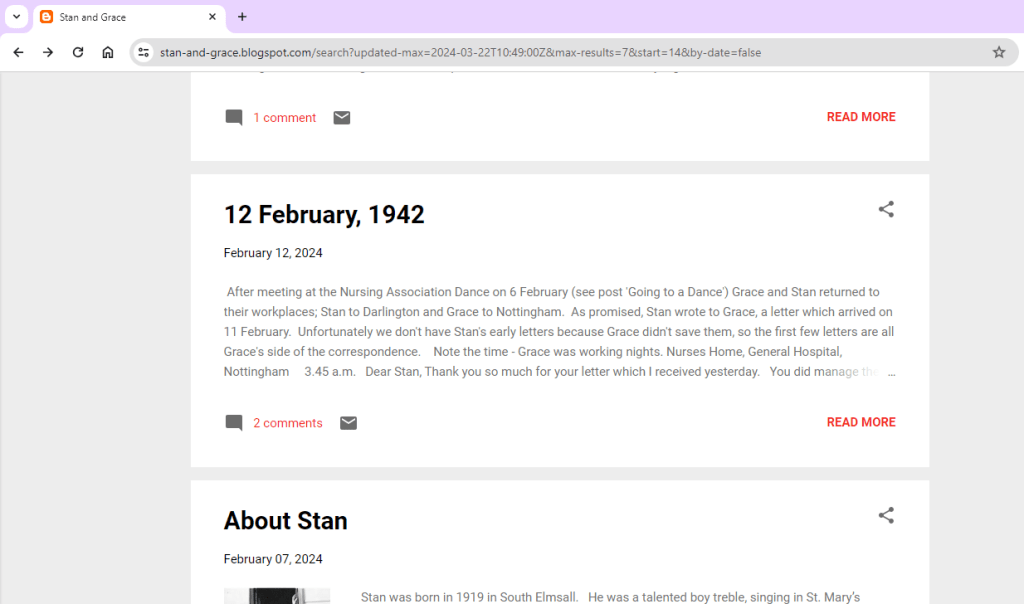Open site information via the tune icon
The height and width of the screenshot is (604, 1024).
[143, 51]
